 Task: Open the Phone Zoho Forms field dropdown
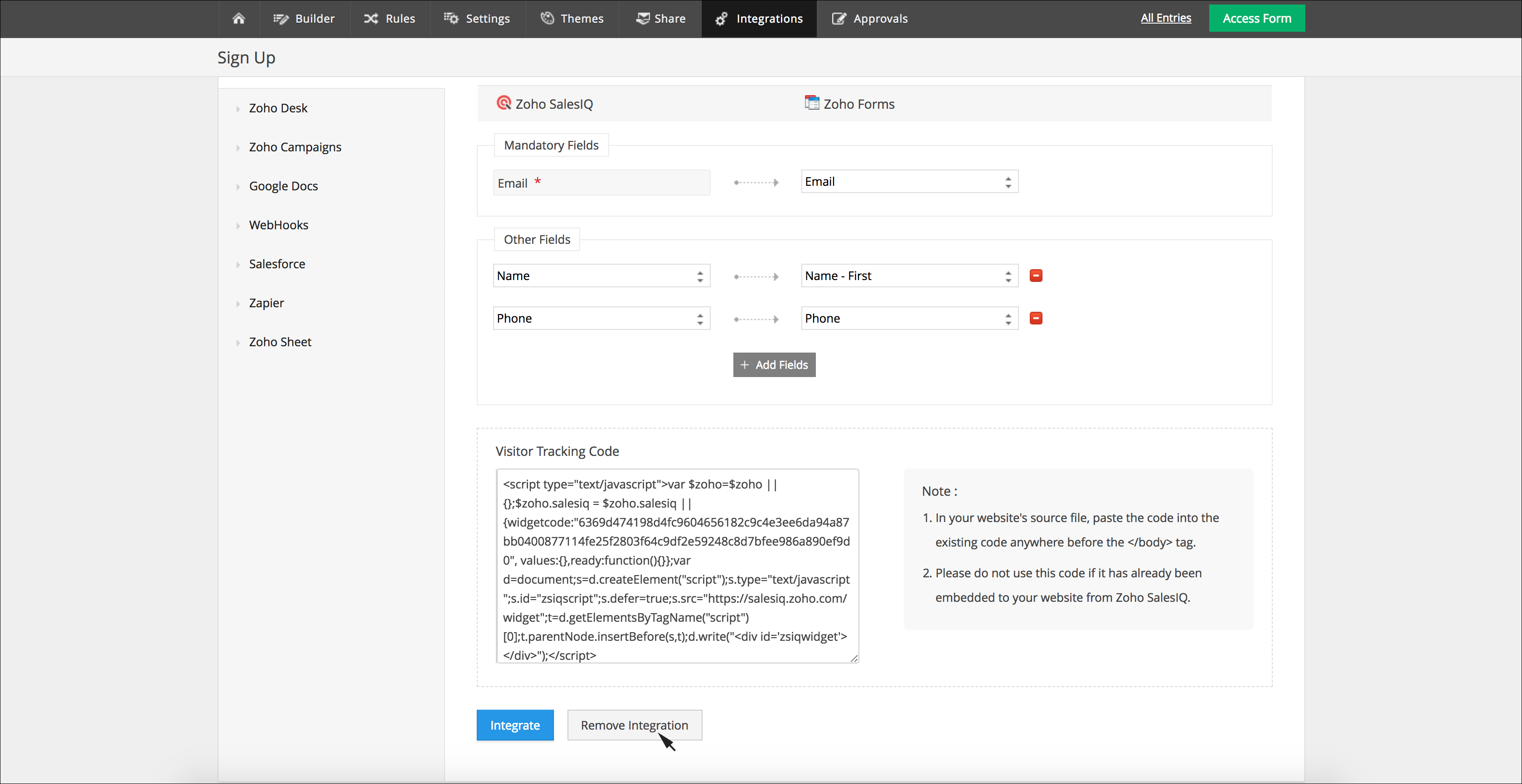pyautogui.click(x=909, y=319)
